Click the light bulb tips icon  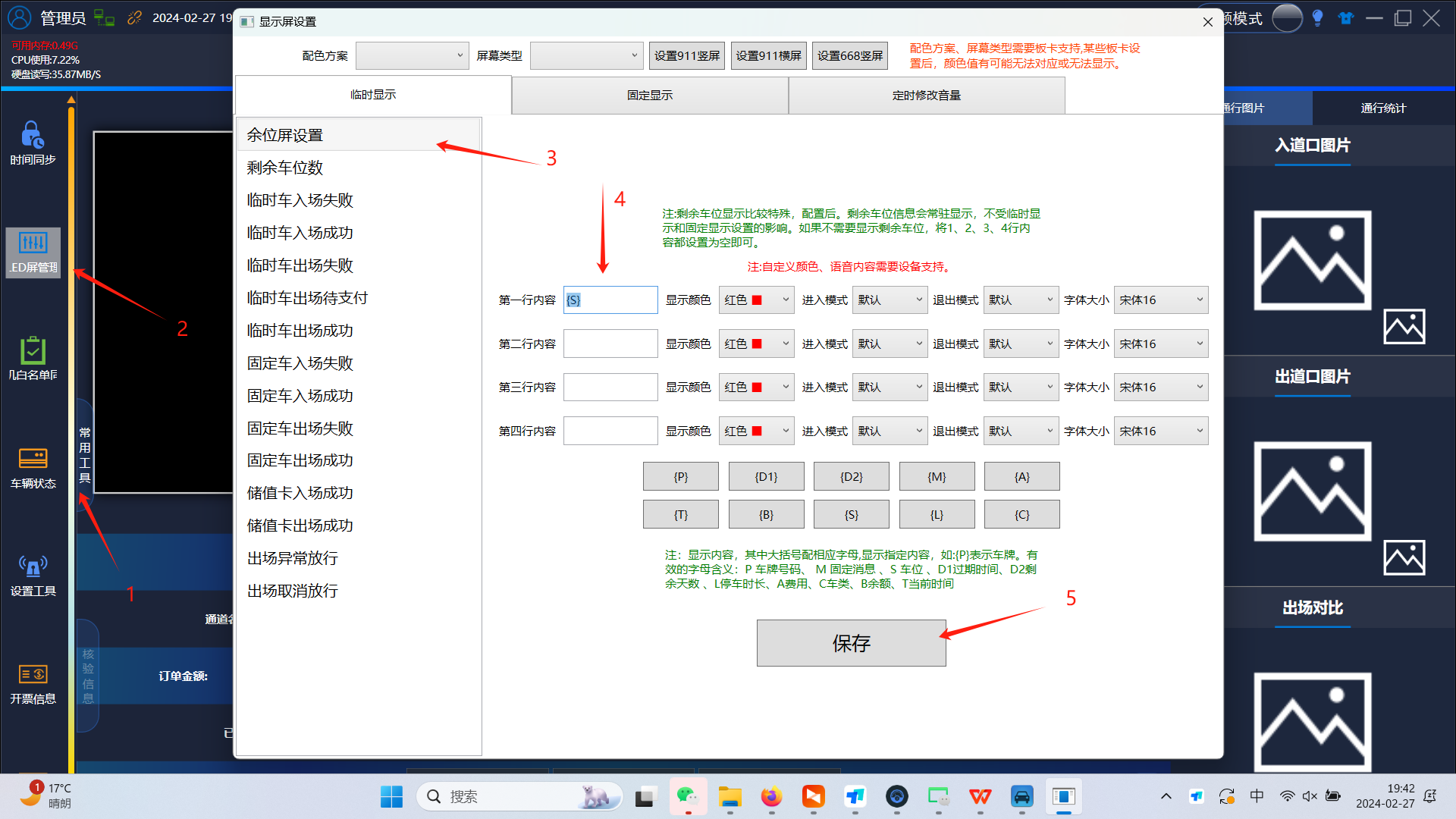point(1317,18)
